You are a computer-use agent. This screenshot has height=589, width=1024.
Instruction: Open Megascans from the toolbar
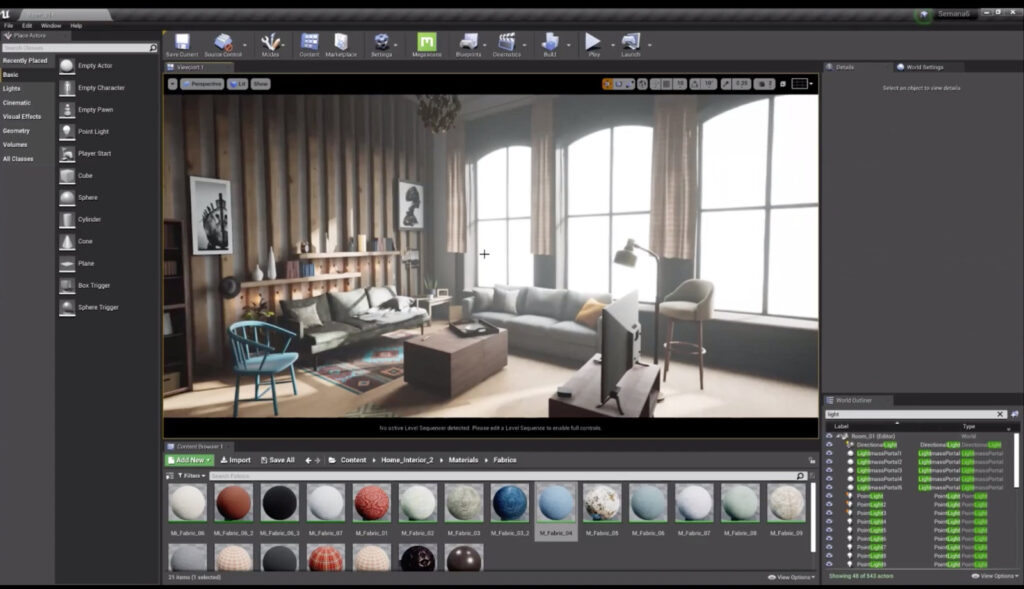point(426,42)
